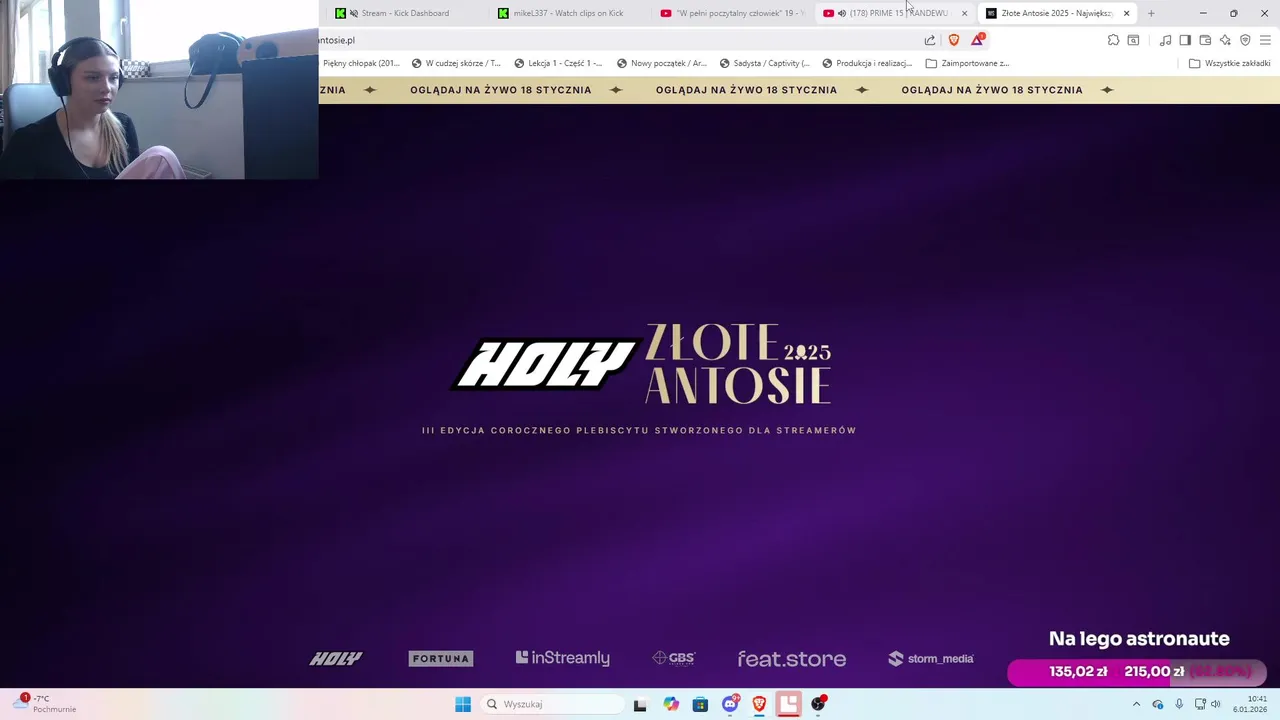
Task: Open the Windows Start menu
Action: pyautogui.click(x=463, y=704)
